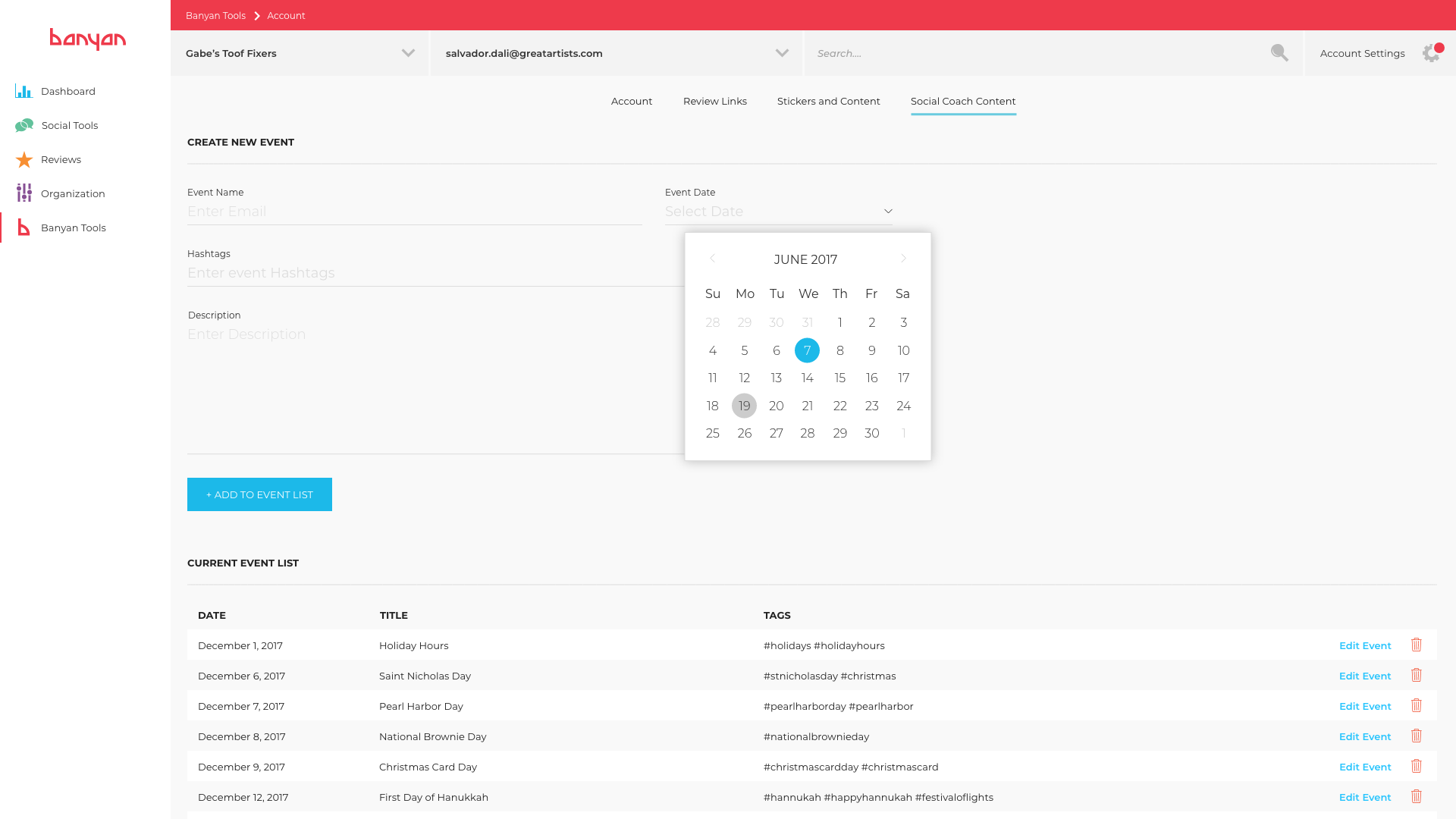
Task: Open Dashboard from sidebar chart icon
Action: click(24, 91)
